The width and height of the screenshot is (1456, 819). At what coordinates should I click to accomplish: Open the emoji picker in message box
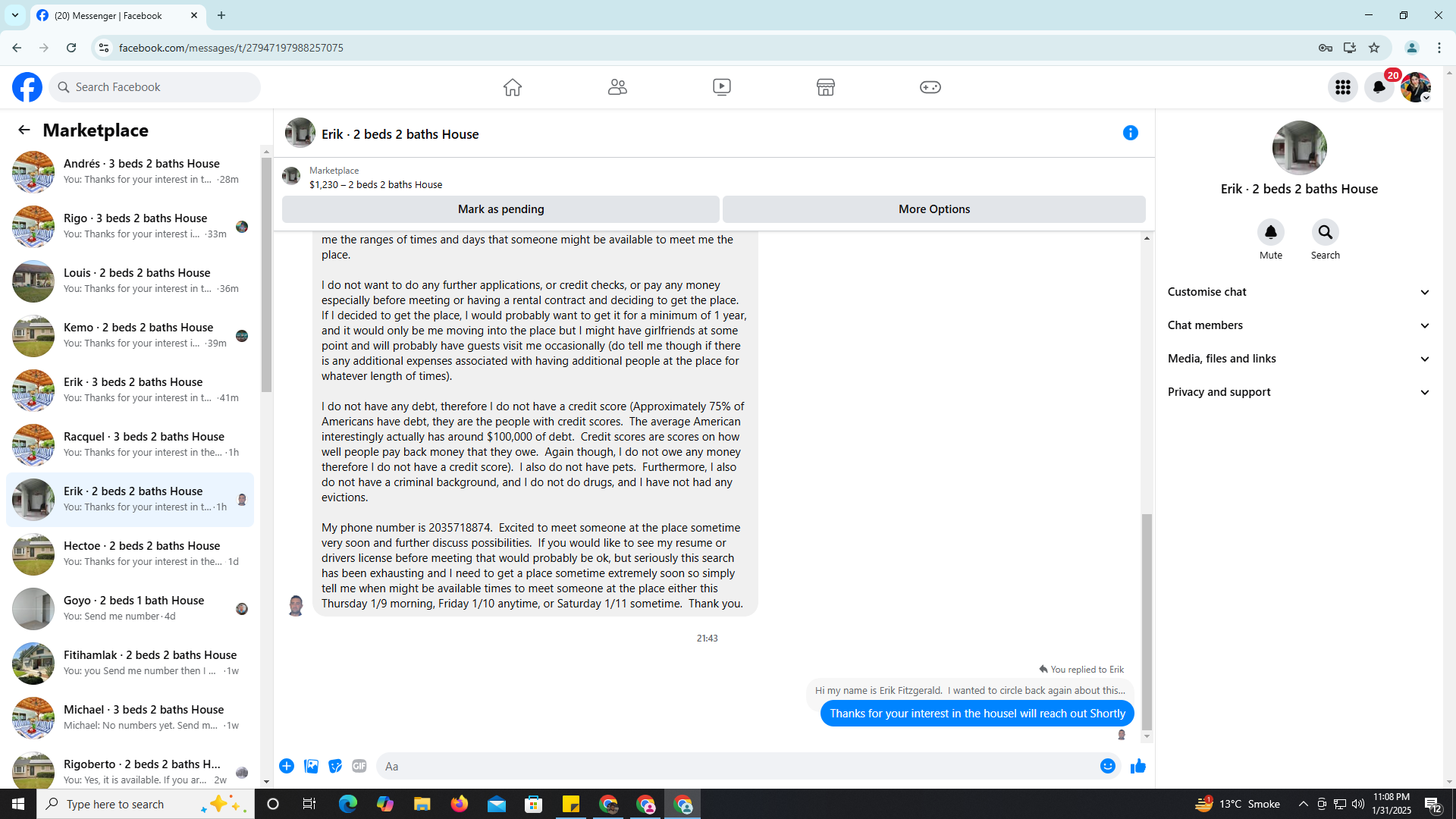1108,766
